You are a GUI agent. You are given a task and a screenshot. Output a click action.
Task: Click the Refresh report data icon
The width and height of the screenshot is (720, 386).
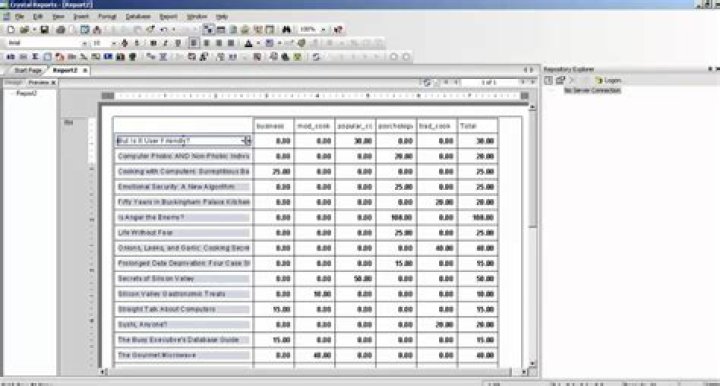point(316,57)
